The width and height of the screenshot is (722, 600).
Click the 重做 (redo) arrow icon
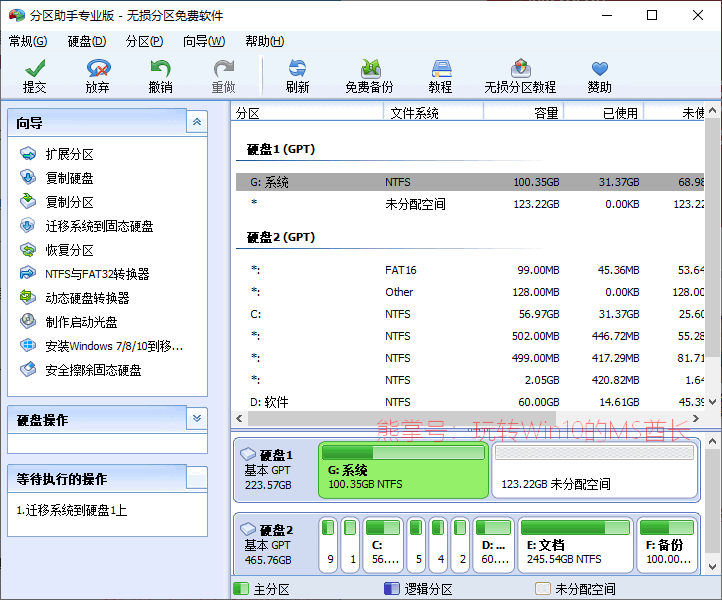(224, 68)
